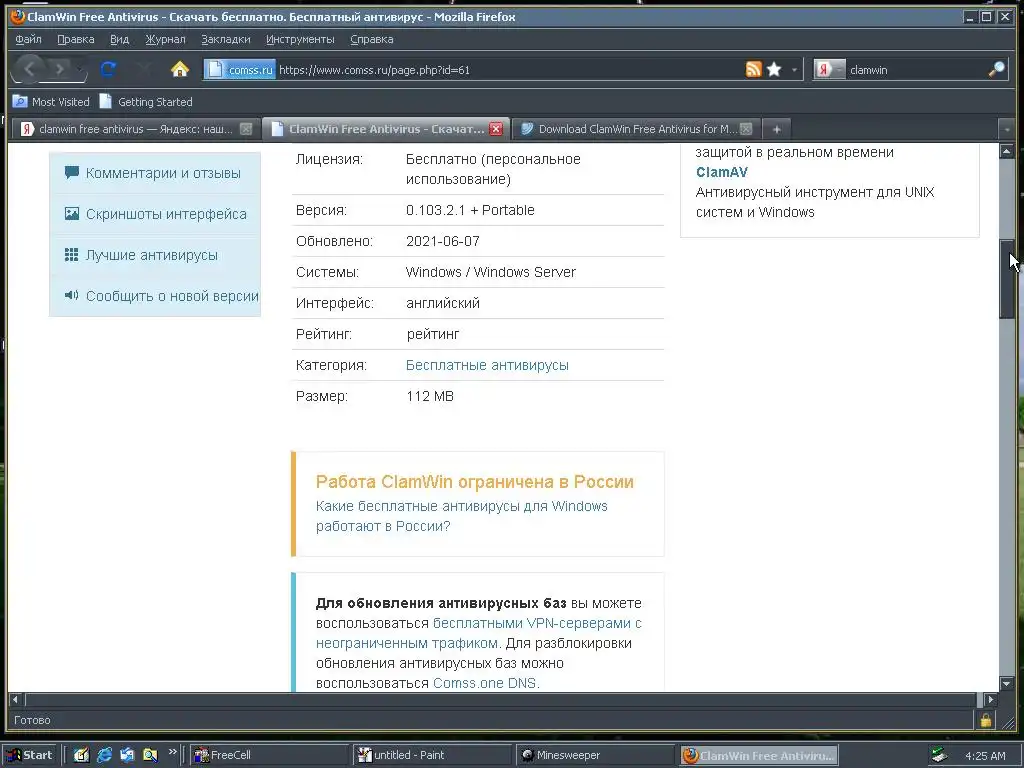Click the updated date 2021-06-07

[x=443, y=241]
